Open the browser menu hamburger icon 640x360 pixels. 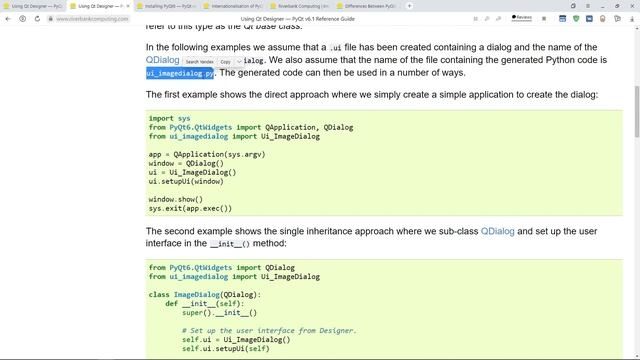pyautogui.click(x=588, y=6)
